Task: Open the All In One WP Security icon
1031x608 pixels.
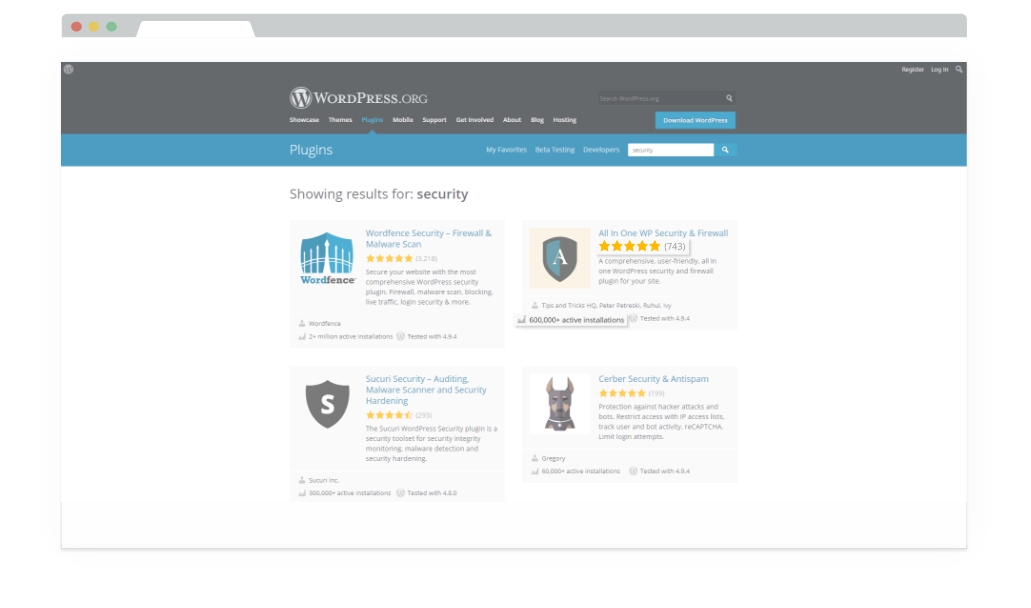Action: pos(560,258)
